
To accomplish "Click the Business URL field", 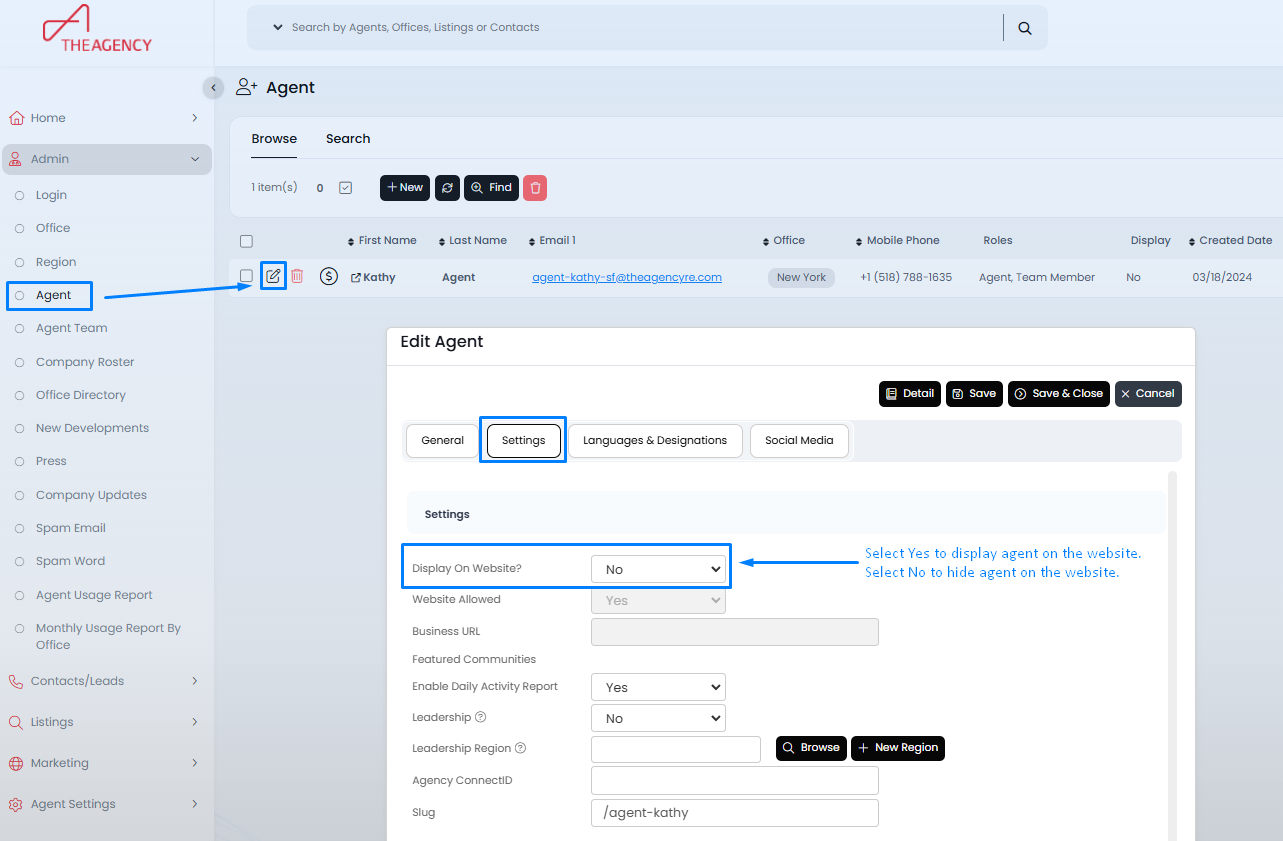I will click(x=735, y=632).
